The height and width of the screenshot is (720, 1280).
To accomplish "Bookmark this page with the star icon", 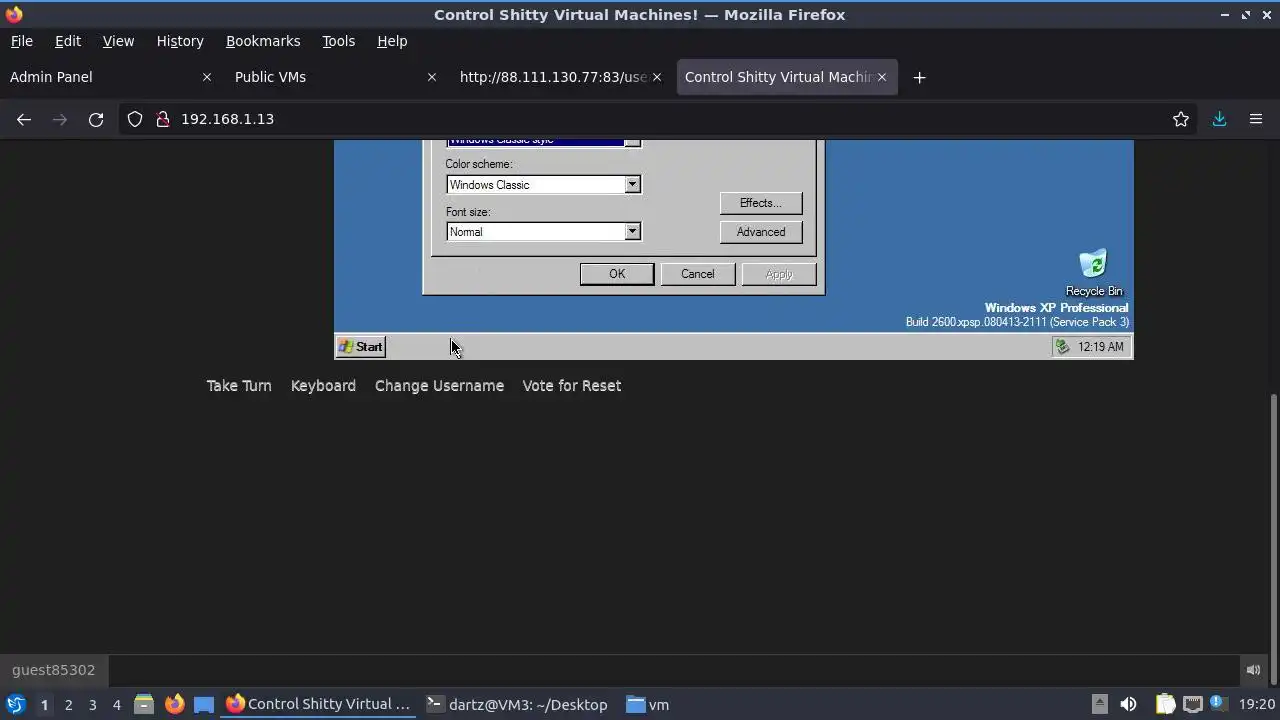I will pos(1181,119).
